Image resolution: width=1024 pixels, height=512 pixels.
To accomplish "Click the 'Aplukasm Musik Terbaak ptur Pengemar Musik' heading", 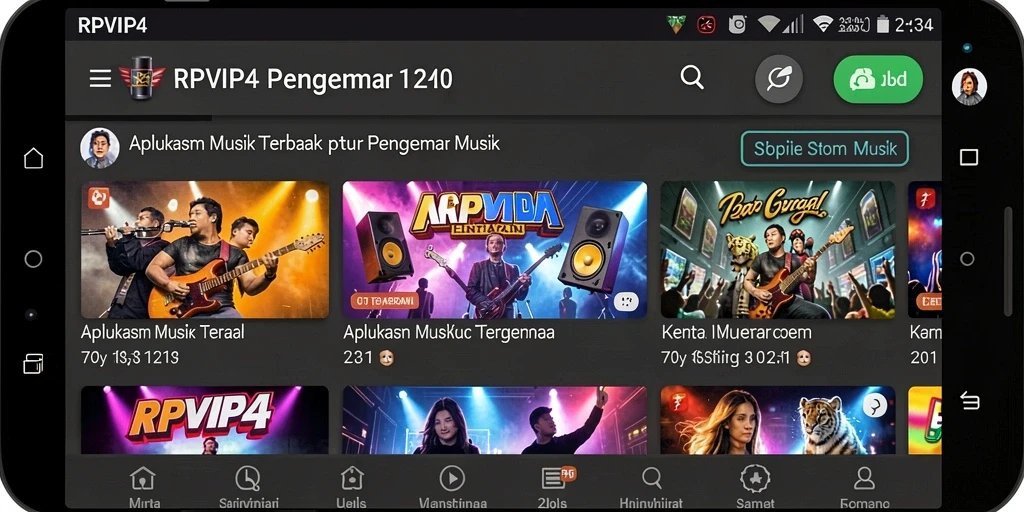I will pyautogui.click(x=314, y=144).
